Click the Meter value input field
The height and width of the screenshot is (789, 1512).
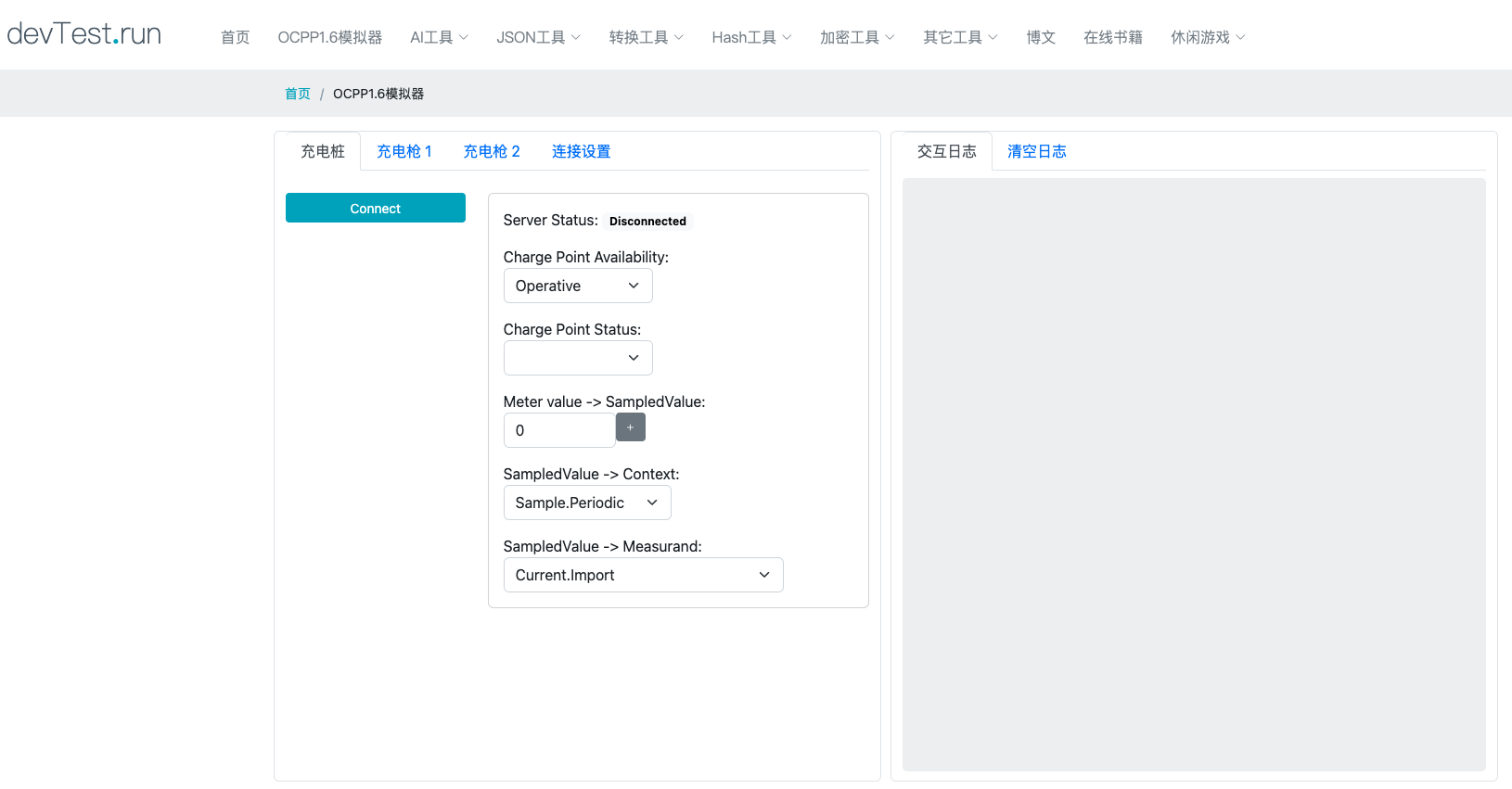[558, 430]
